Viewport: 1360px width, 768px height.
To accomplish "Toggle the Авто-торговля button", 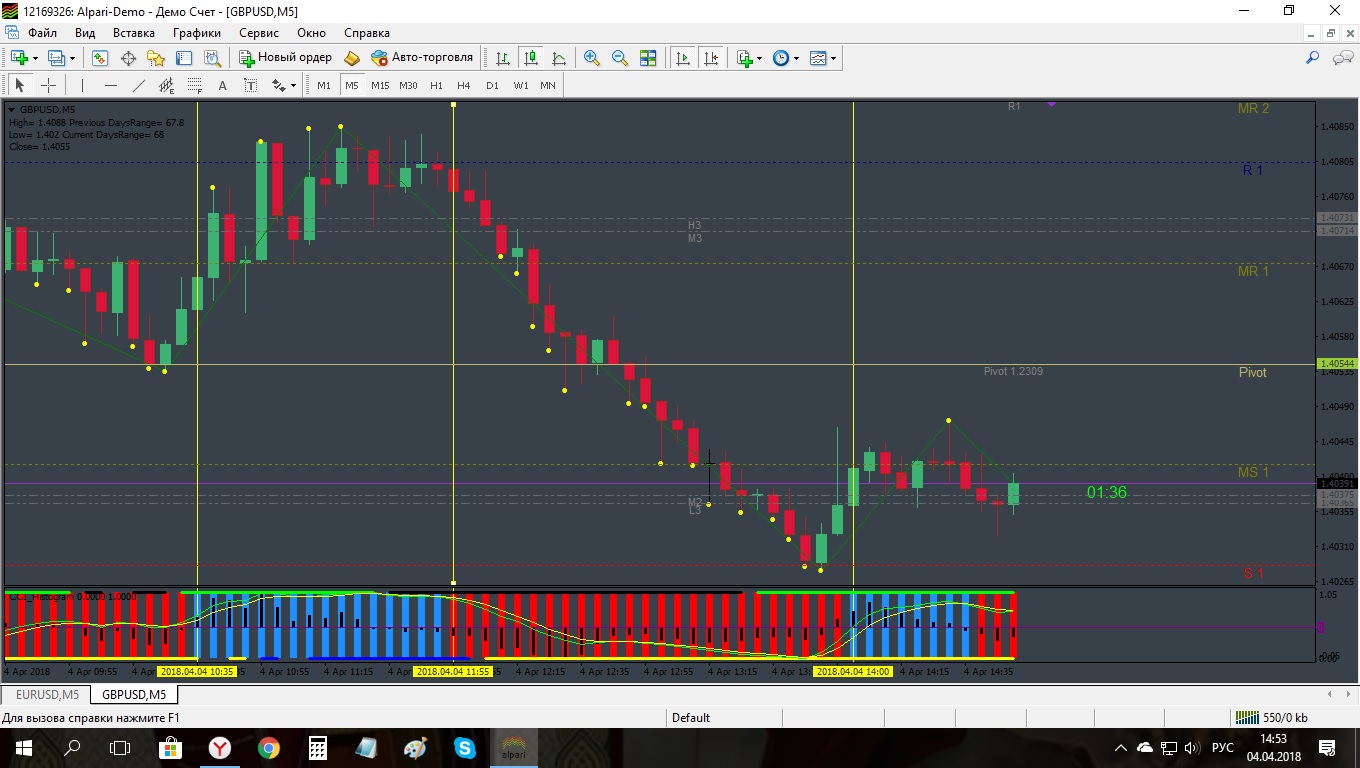I will pos(422,58).
